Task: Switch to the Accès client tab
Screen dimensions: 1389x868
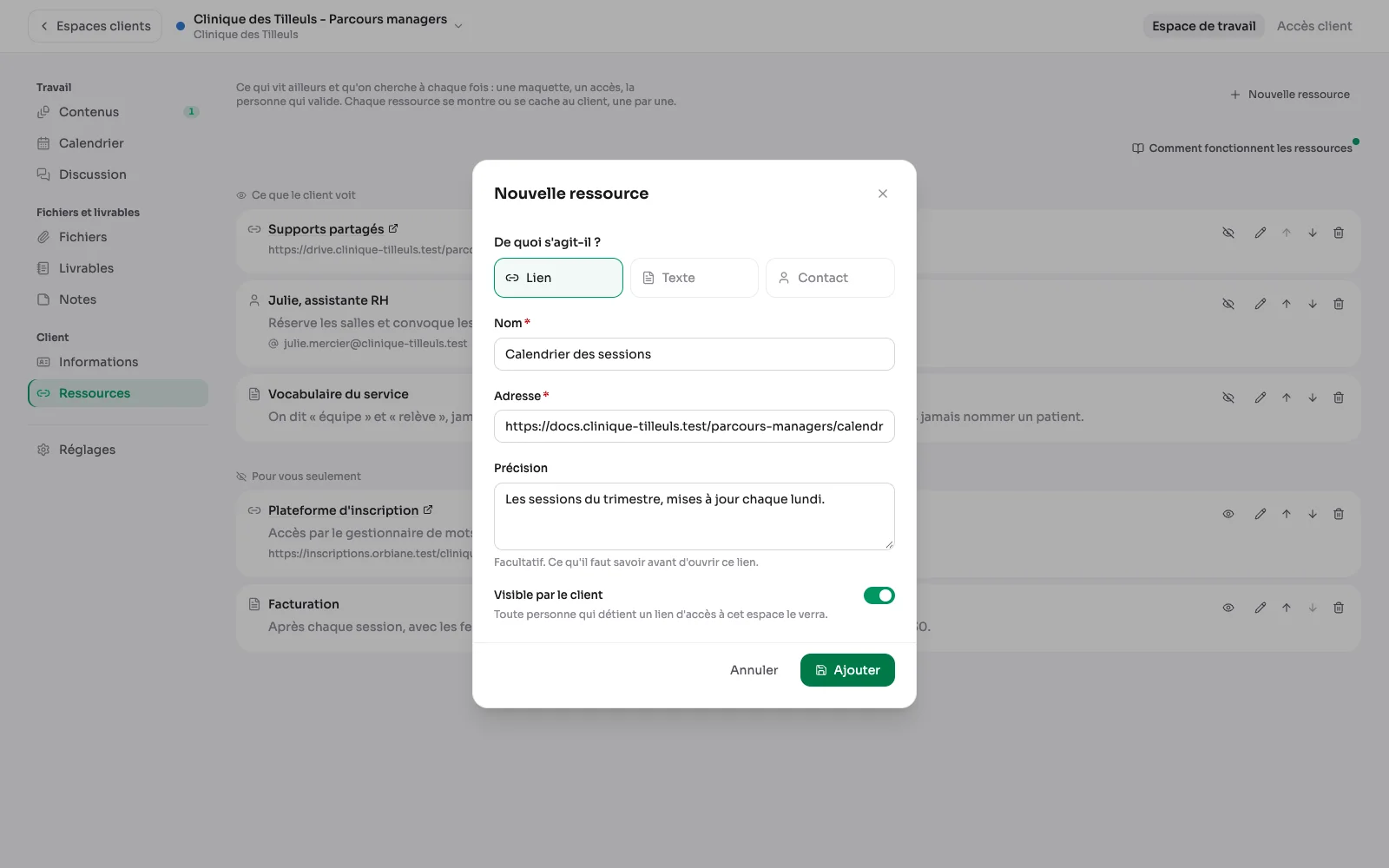Action: [1314, 26]
